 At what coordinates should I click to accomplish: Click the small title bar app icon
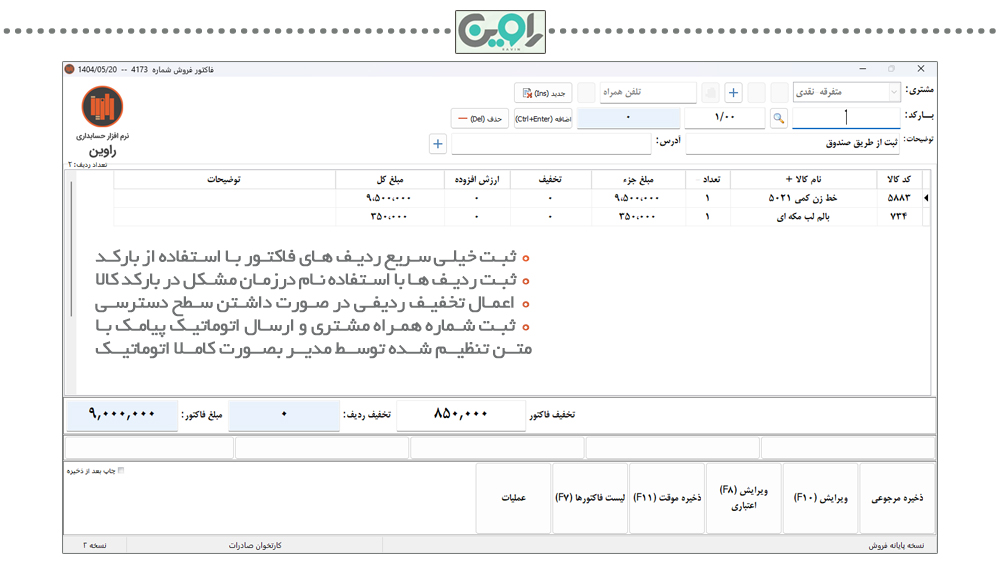tap(70, 69)
